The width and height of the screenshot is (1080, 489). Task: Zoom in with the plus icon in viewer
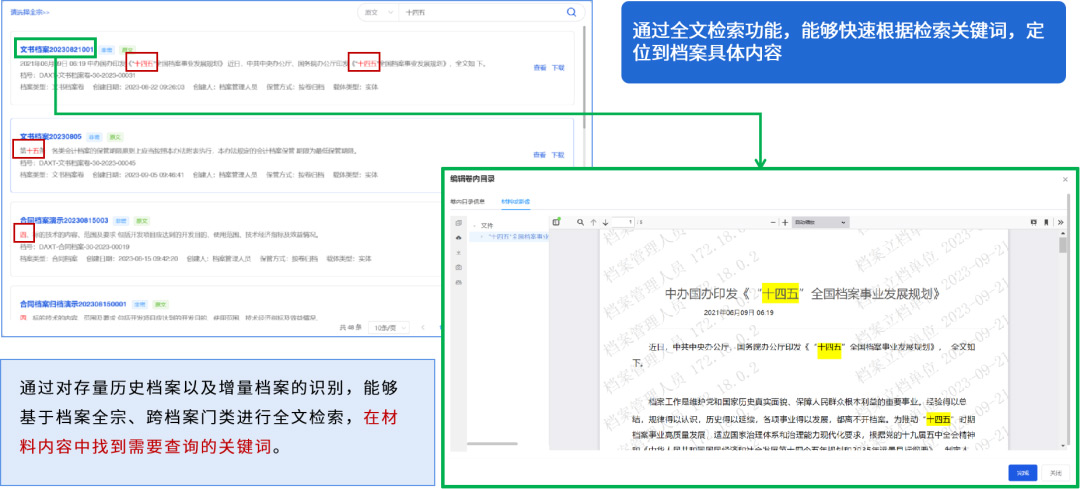(x=785, y=221)
